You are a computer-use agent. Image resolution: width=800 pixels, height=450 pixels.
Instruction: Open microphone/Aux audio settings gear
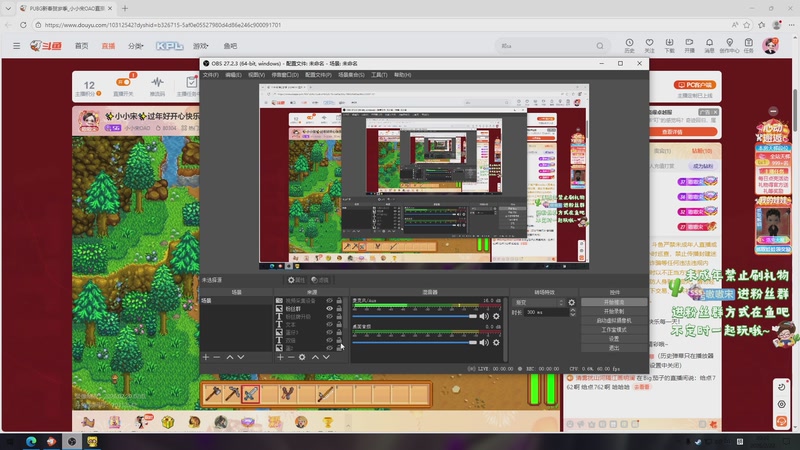496,316
